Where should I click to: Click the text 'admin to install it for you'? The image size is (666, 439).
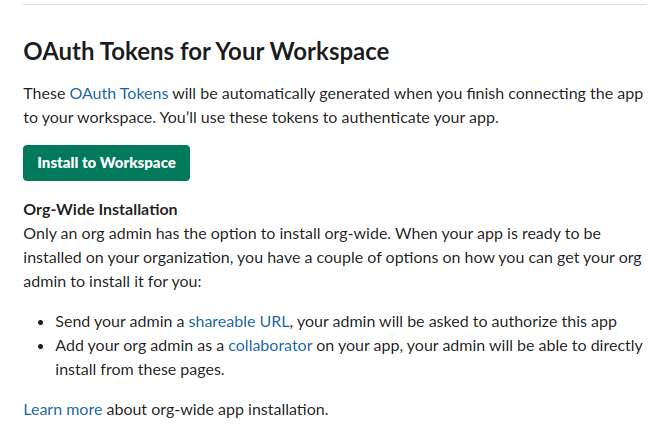[112, 281]
